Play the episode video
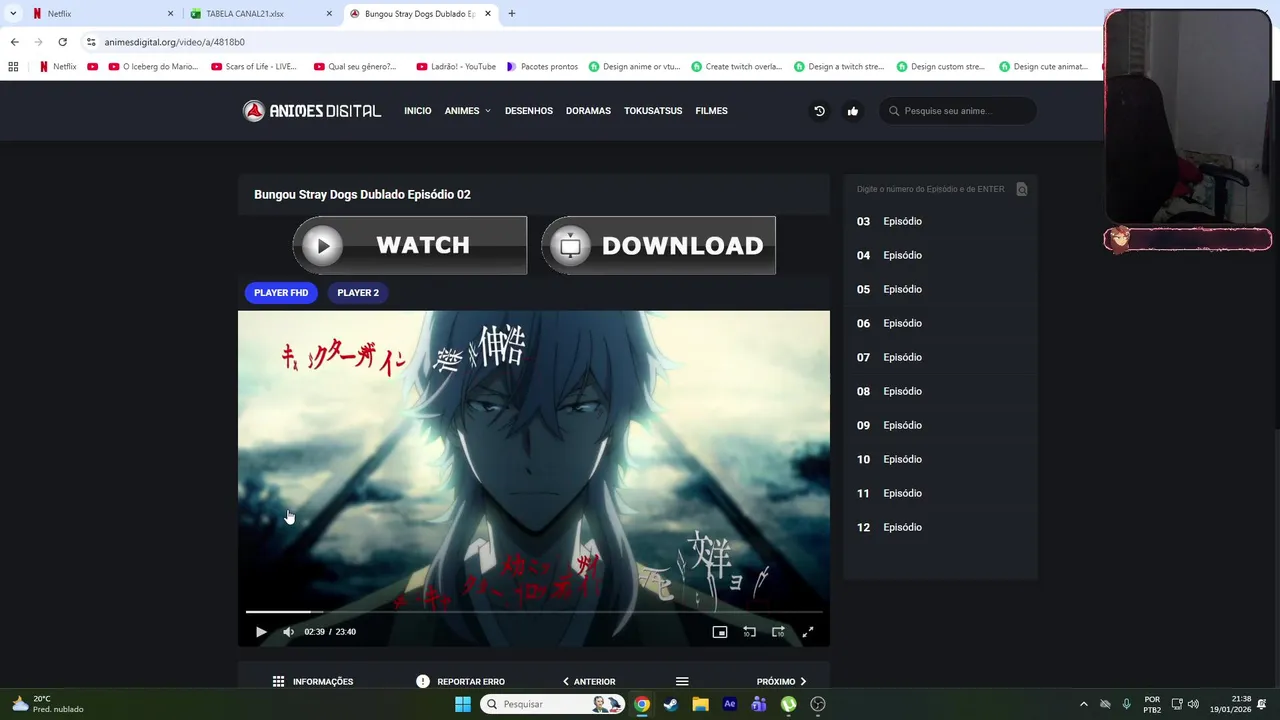 tap(261, 632)
